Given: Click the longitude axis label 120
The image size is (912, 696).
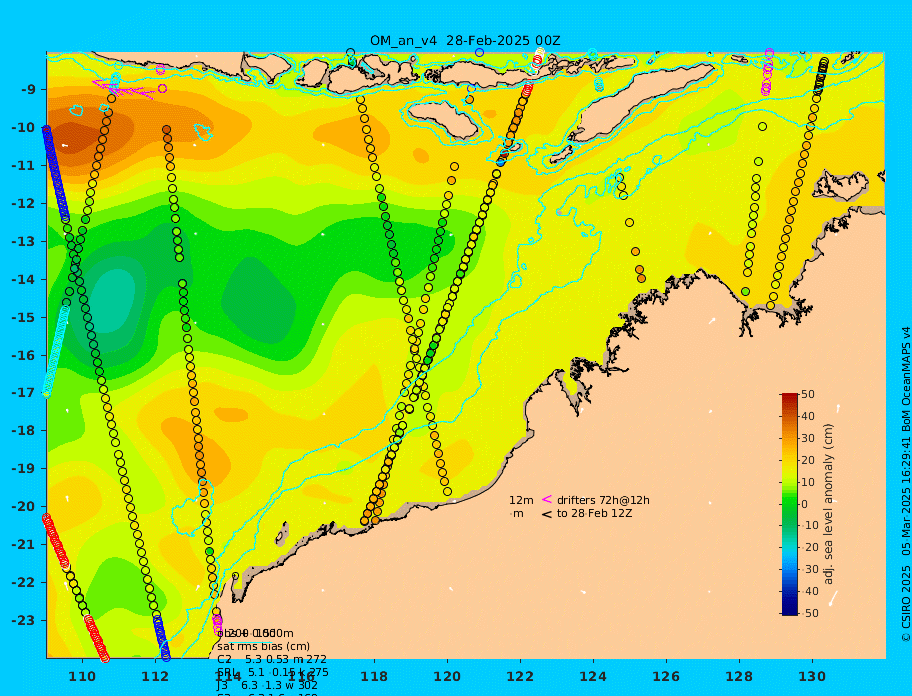Looking at the screenshot, I should point(447,677).
